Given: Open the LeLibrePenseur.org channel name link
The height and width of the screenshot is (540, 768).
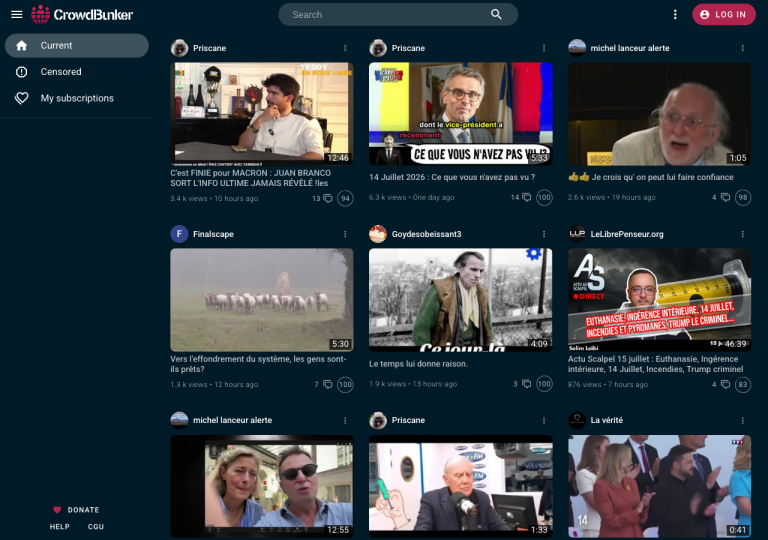Looking at the screenshot, I should 627,234.
